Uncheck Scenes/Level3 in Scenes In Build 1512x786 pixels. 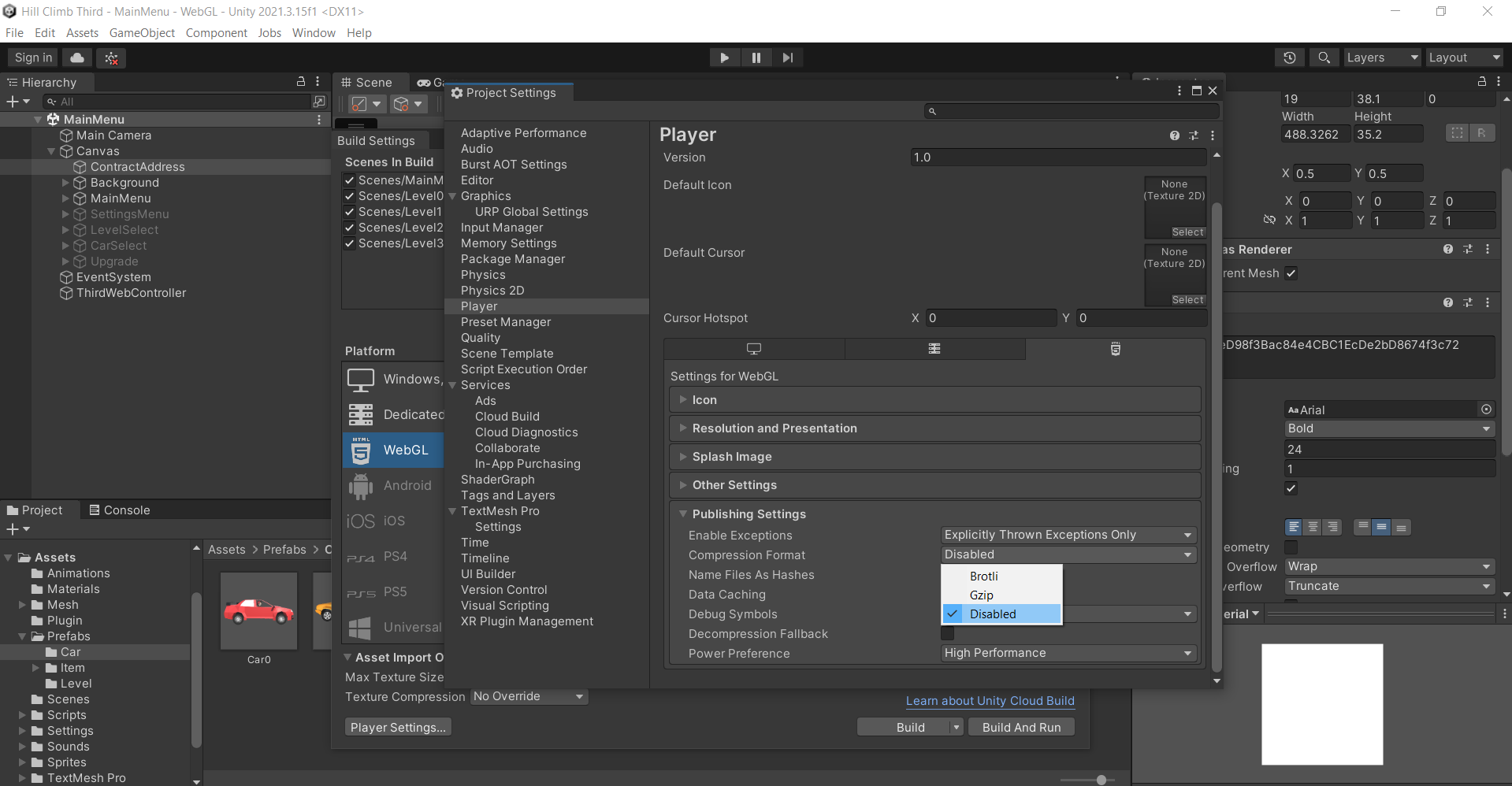click(350, 243)
